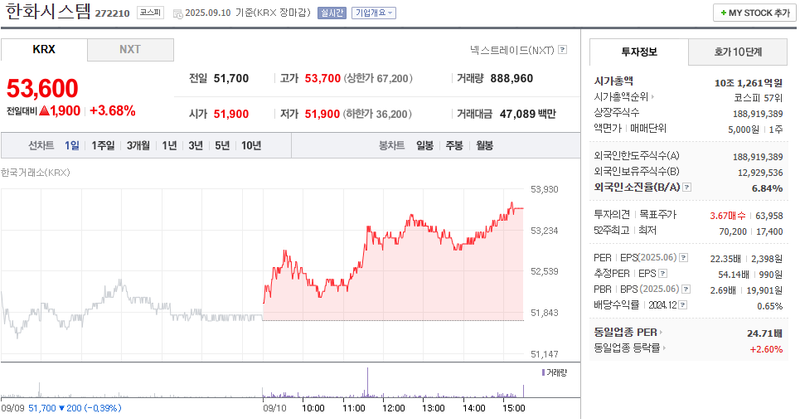Click the 11:00 marker on the time axis
Image resolution: width=800 pixels, height=419 pixels.
coord(354,408)
